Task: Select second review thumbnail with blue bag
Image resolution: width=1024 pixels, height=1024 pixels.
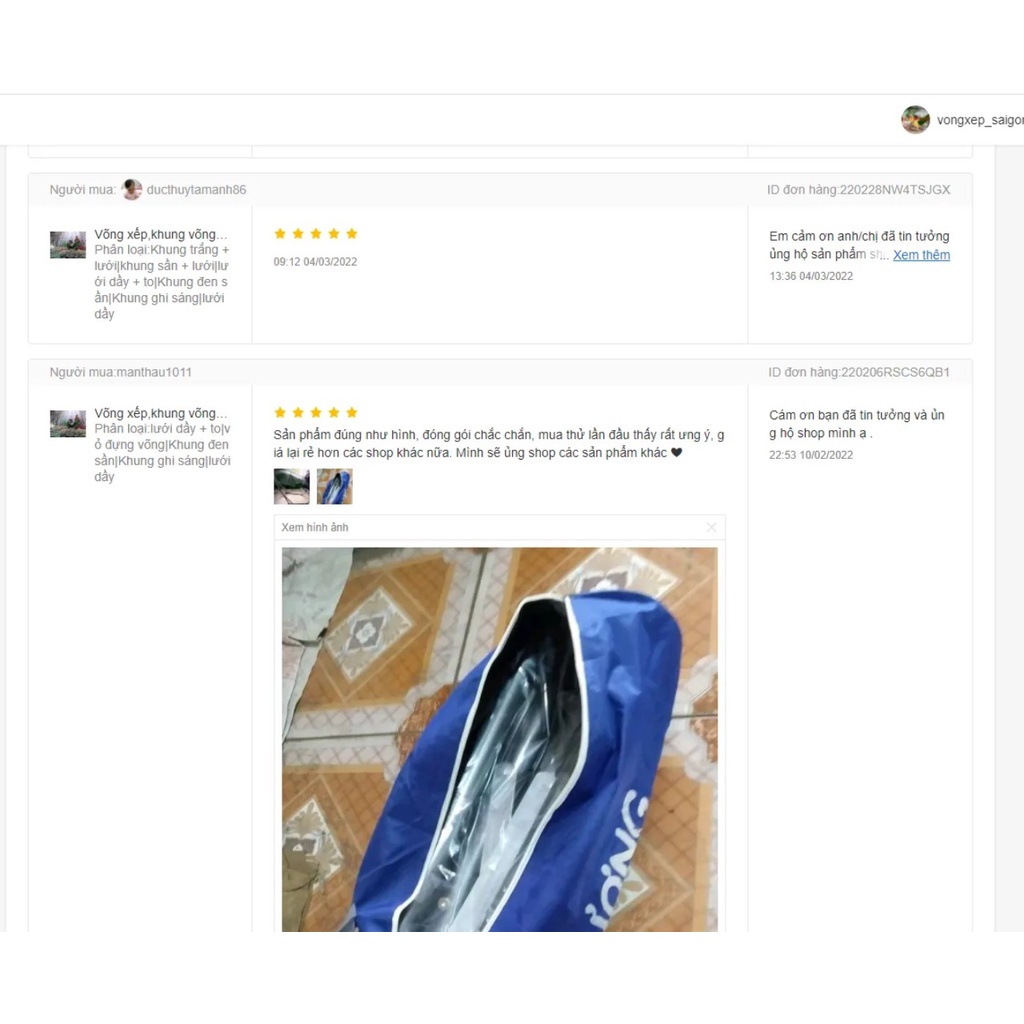Action: coord(334,486)
